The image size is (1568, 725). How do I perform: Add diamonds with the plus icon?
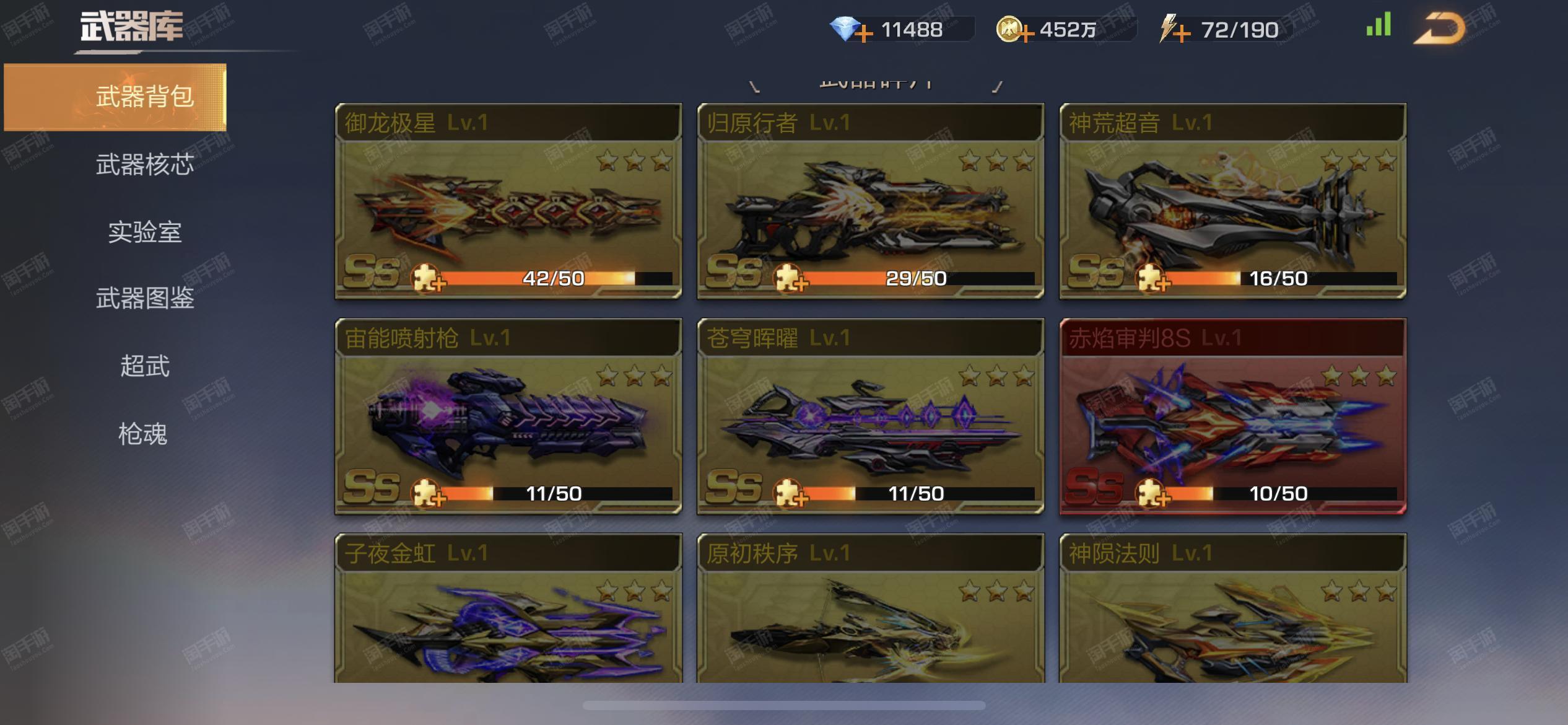pyautogui.click(x=863, y=32)
